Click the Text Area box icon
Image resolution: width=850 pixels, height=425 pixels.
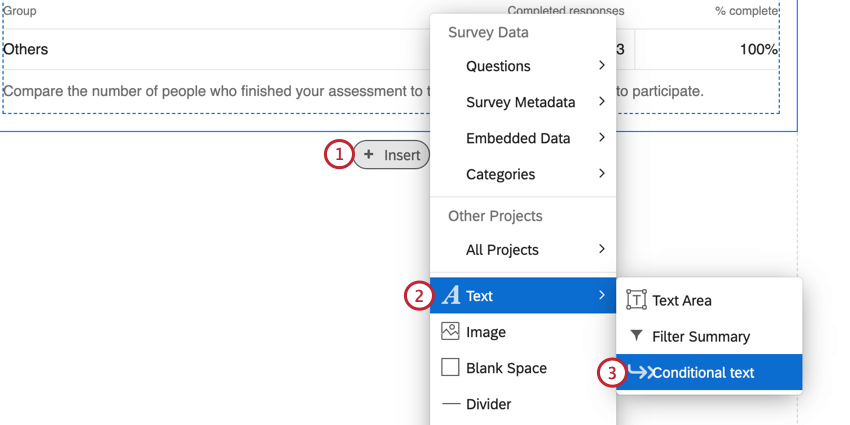pos(636,300)
